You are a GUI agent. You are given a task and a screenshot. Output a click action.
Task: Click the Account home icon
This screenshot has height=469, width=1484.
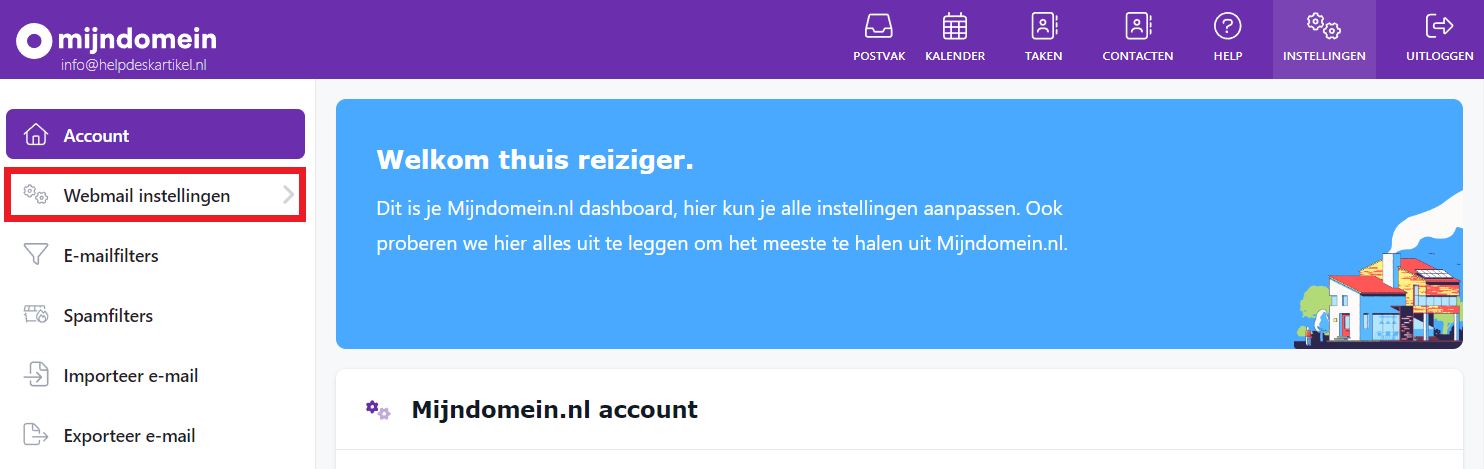(x=36, y=135)
